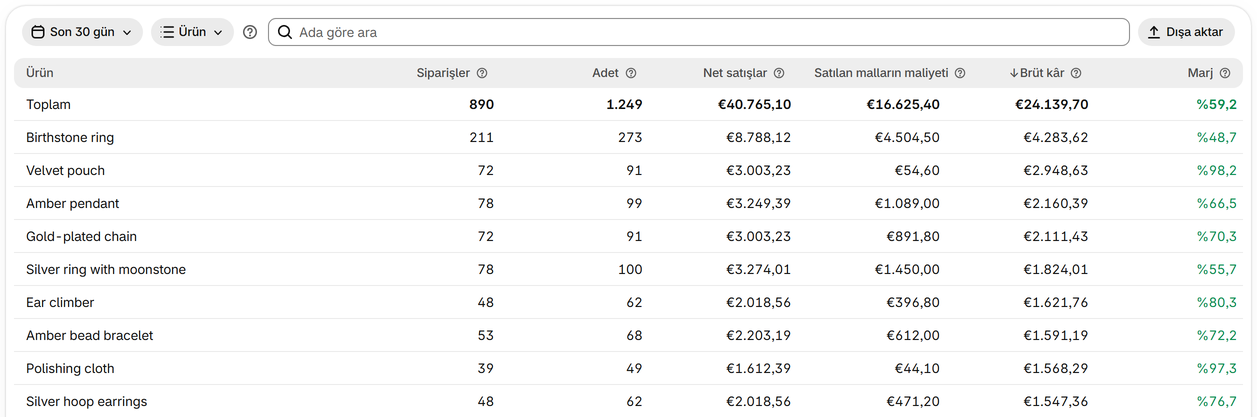Click the Ear climber margin %80,3
Viewport: 1257px width, 417px height.
(x=1217, y=302)
